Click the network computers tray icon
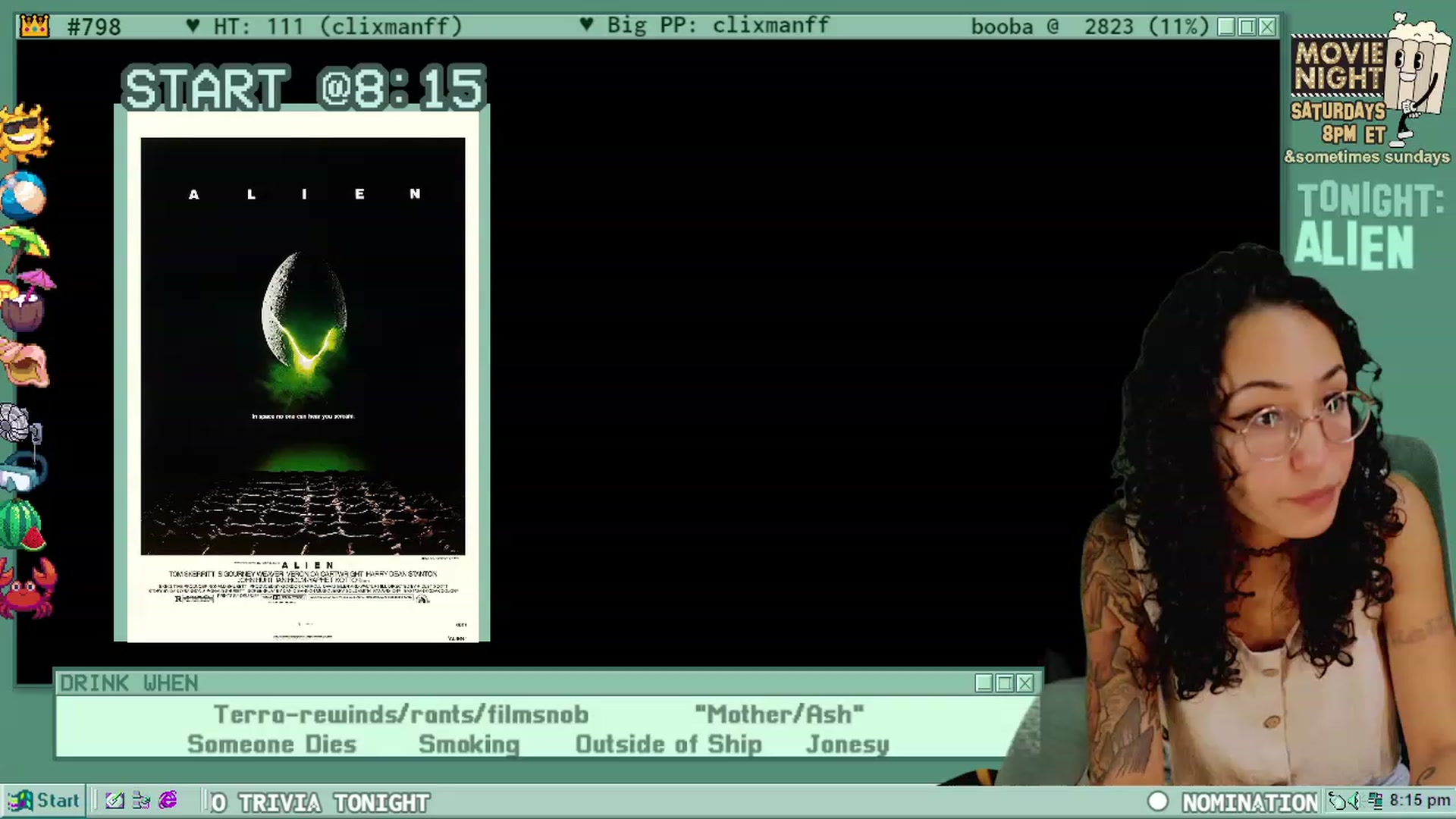Viewport: 1456px width, 819px height. [x=1375, y=801]
